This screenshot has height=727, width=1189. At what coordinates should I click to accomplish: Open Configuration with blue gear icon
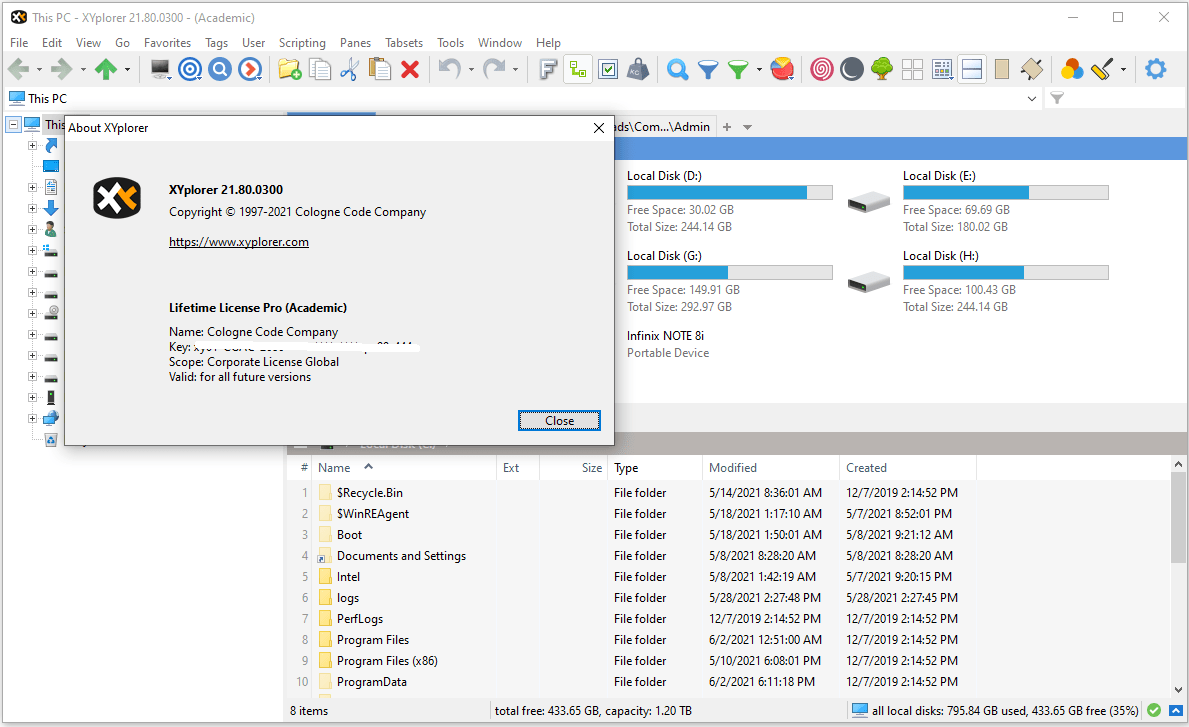point(1156,70)
